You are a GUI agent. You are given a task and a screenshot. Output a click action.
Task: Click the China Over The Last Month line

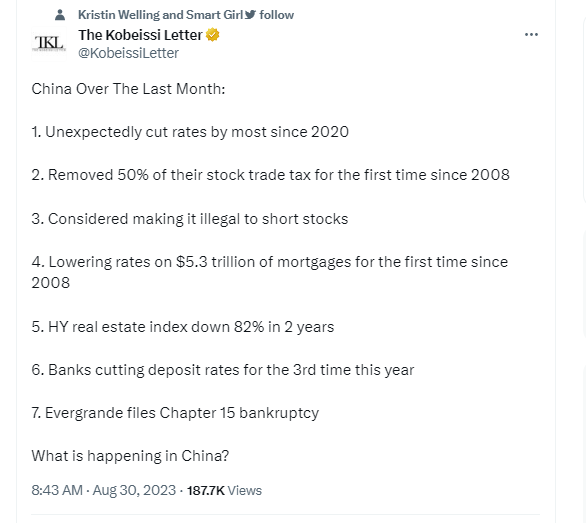click(x=128, y=89)
